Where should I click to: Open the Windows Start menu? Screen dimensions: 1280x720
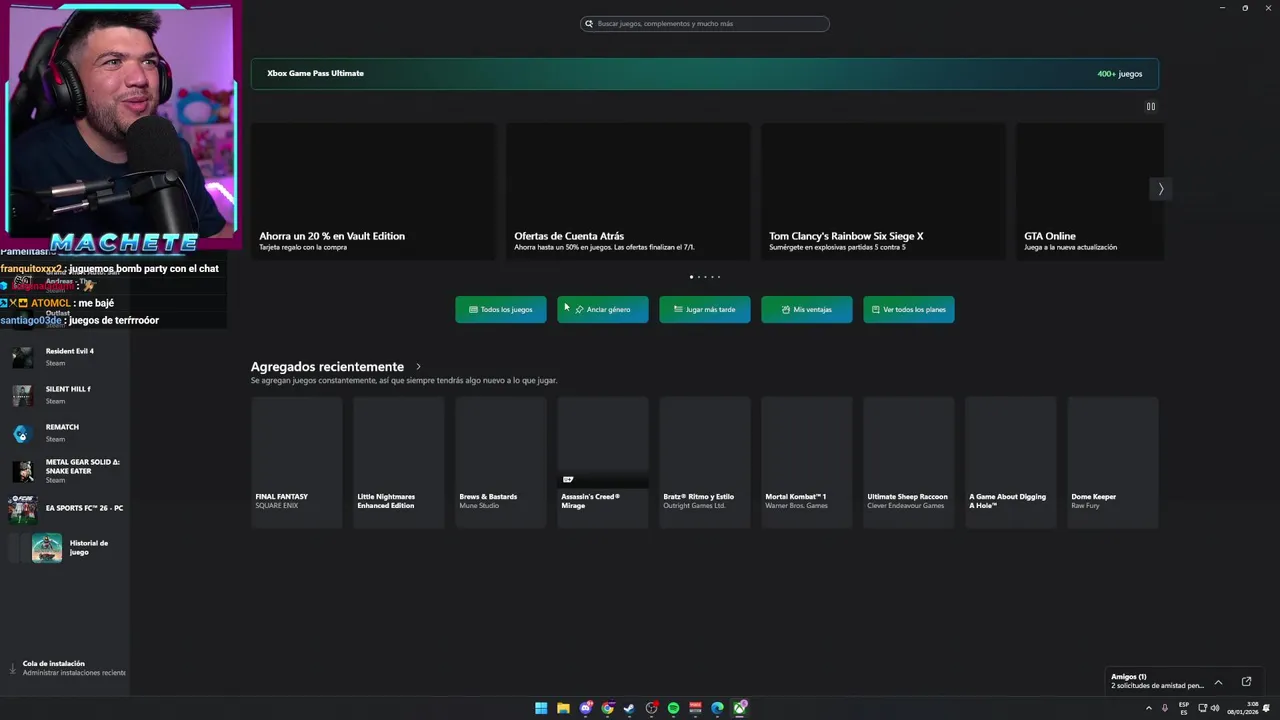(541, 708)
